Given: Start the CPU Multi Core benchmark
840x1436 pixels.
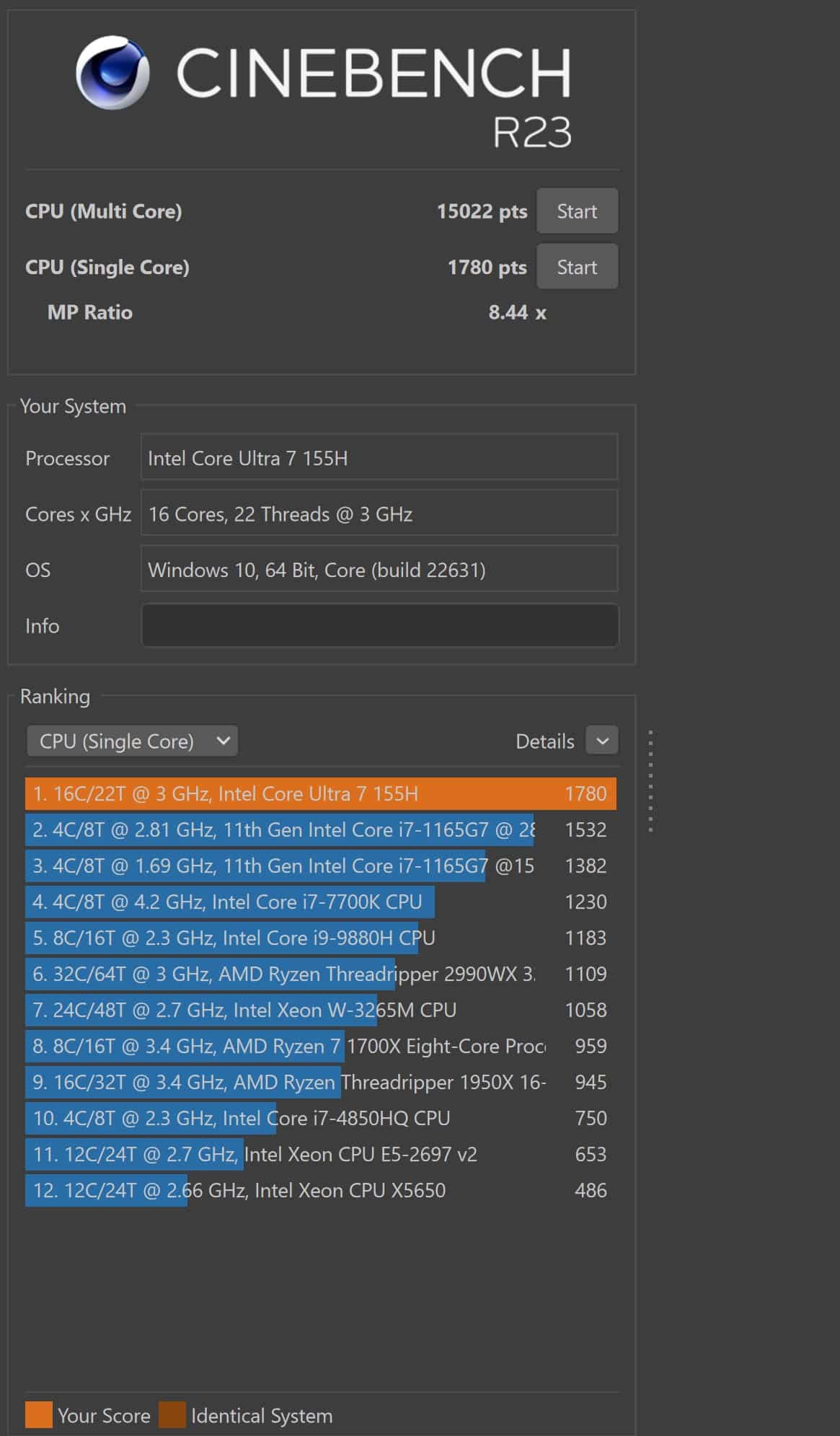Looking at the screenshot, I should tap(576, 211).
